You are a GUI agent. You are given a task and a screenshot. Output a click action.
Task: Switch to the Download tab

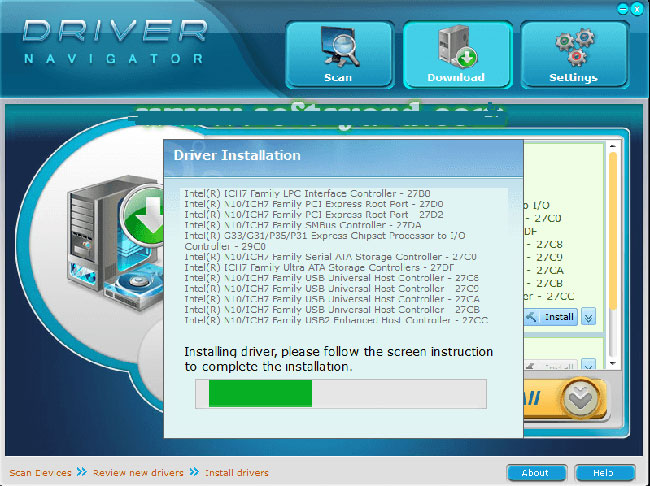point(457,55)
